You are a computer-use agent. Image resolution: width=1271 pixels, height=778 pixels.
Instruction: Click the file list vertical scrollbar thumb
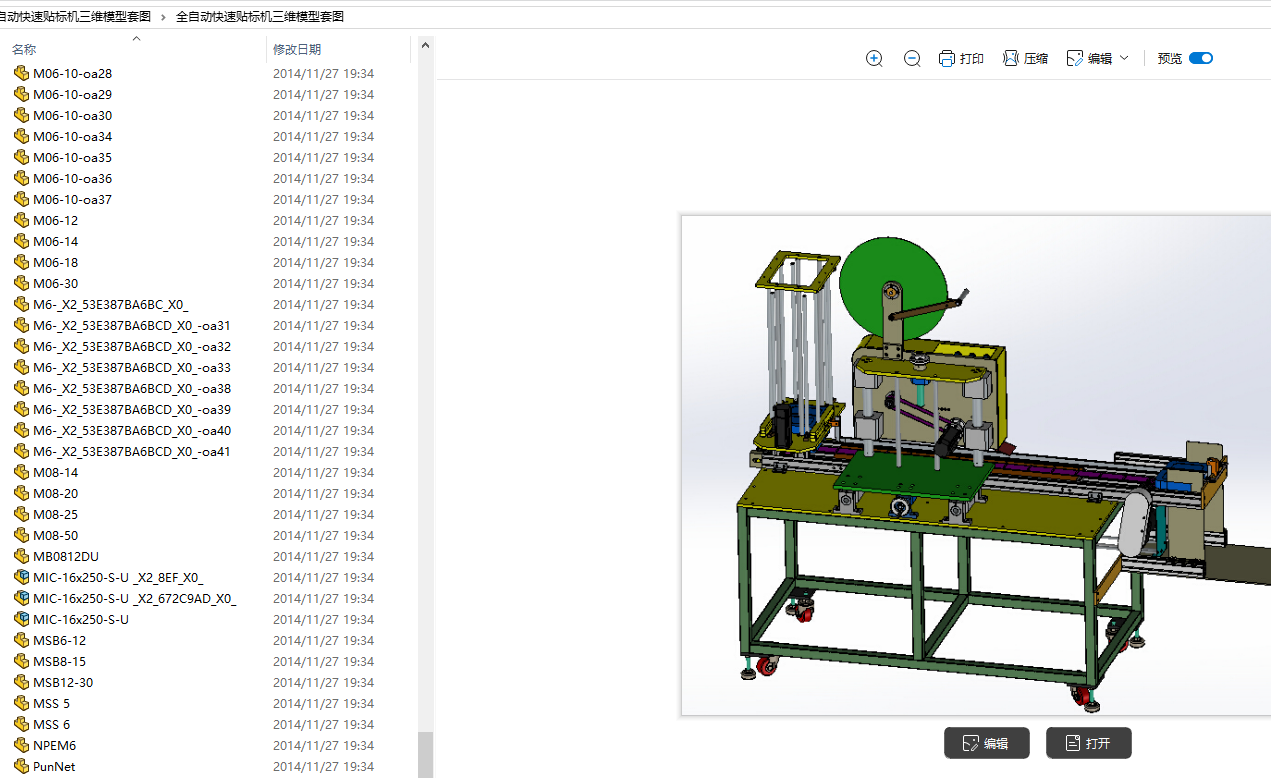coord(426,753)
